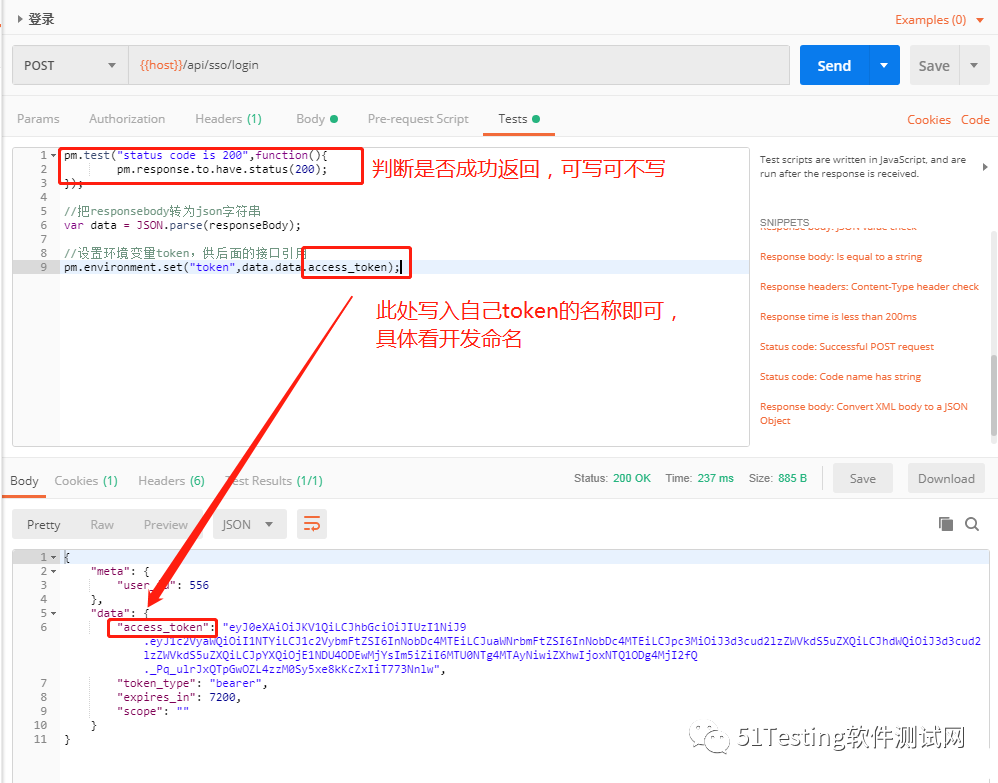
Task: Collapse the data object in JSON response
Action: click(x=54, y=613)
